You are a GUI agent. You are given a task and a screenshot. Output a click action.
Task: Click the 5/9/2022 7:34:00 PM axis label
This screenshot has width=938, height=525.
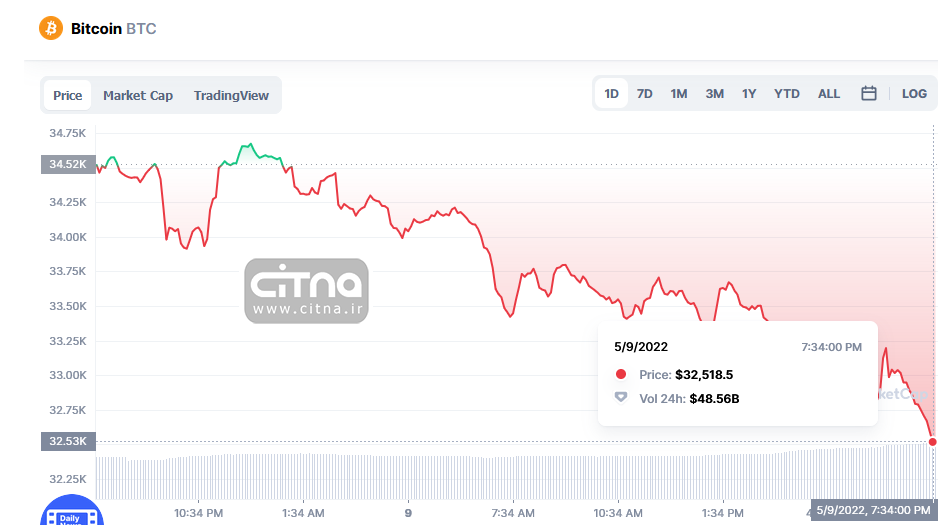873,510
